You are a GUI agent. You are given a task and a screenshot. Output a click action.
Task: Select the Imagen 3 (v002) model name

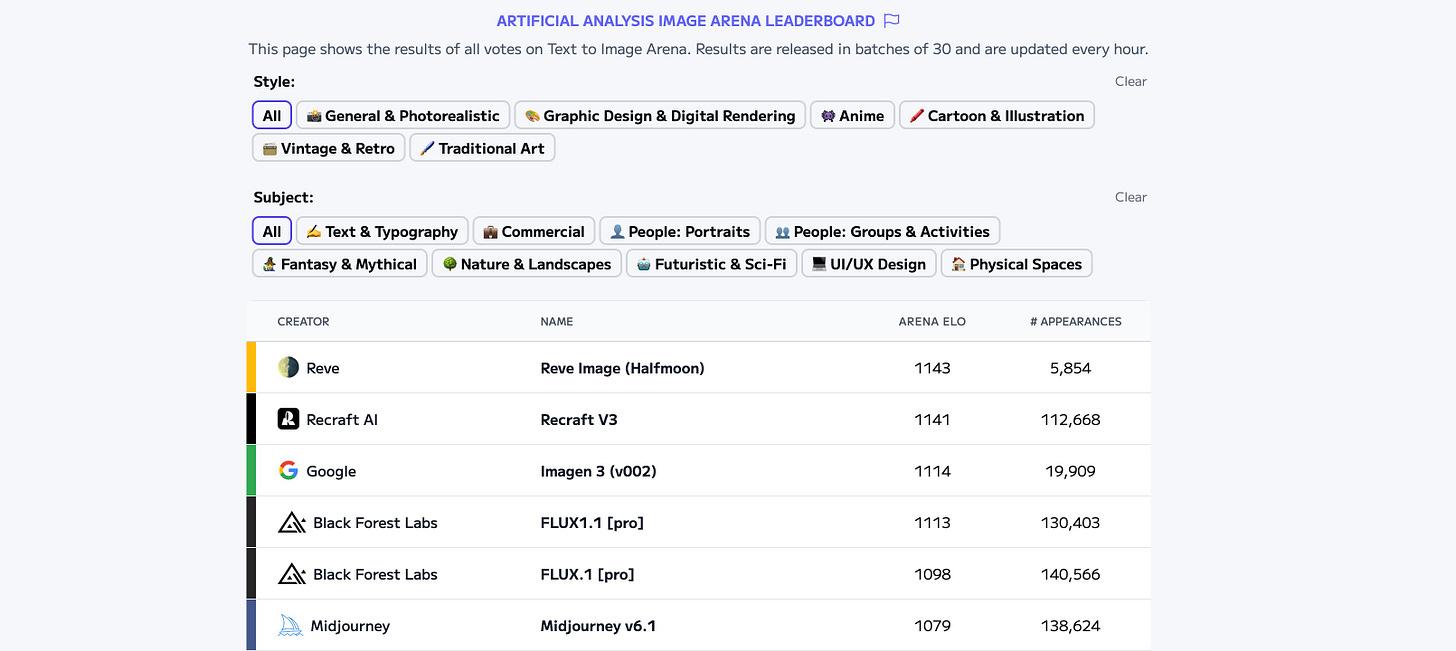(598, 471)
